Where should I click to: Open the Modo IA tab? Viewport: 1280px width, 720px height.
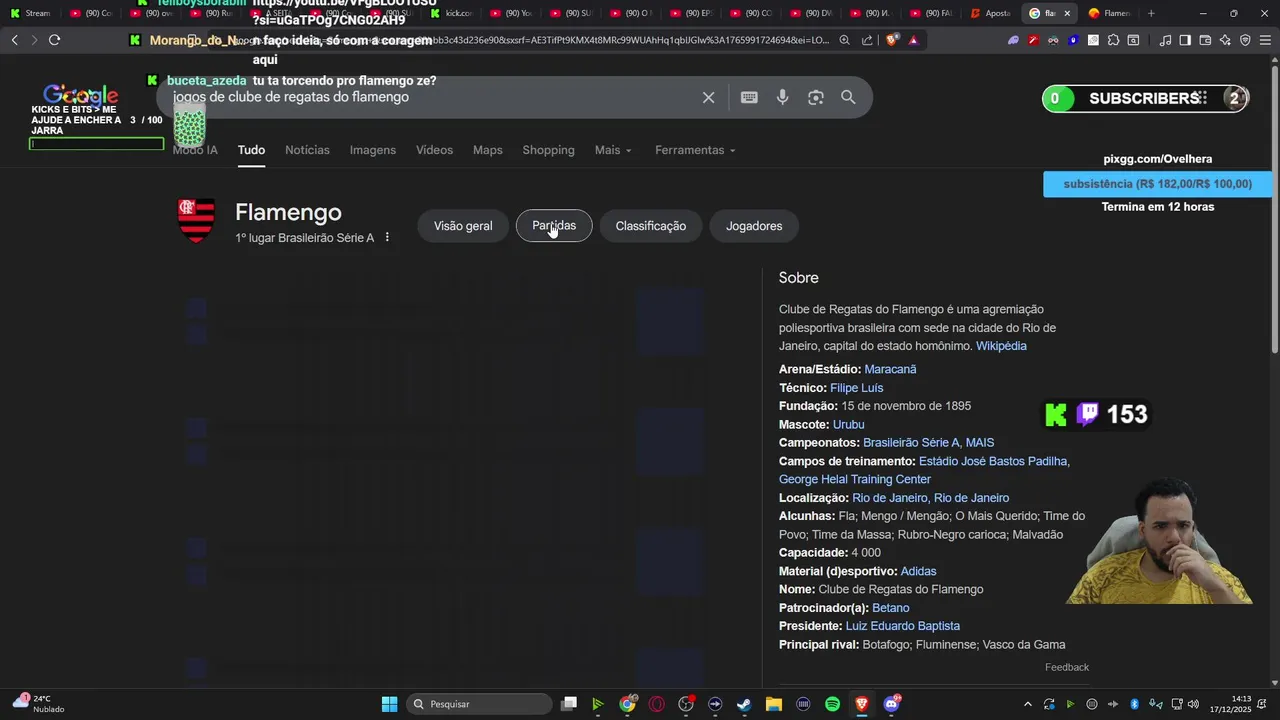(195, 150)
